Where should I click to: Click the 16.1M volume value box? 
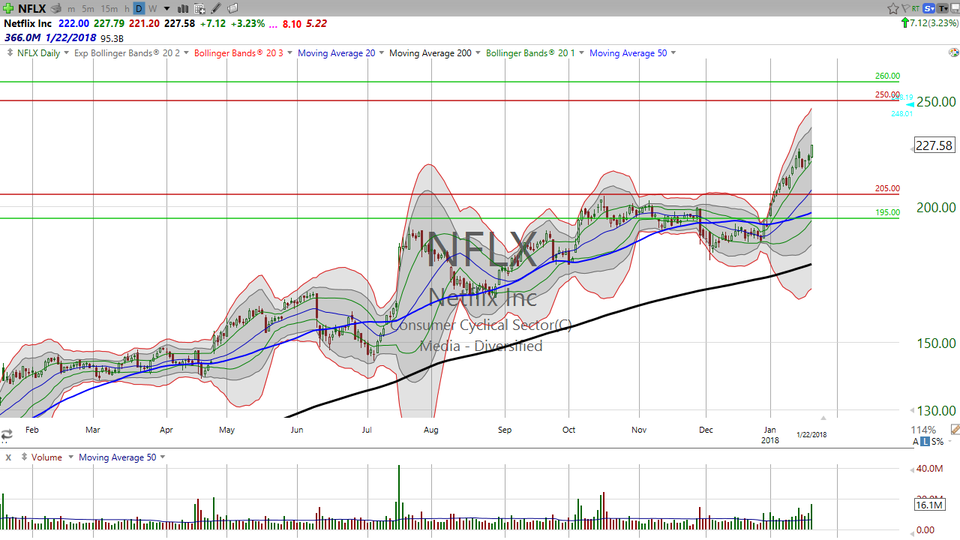click(929, 505)
